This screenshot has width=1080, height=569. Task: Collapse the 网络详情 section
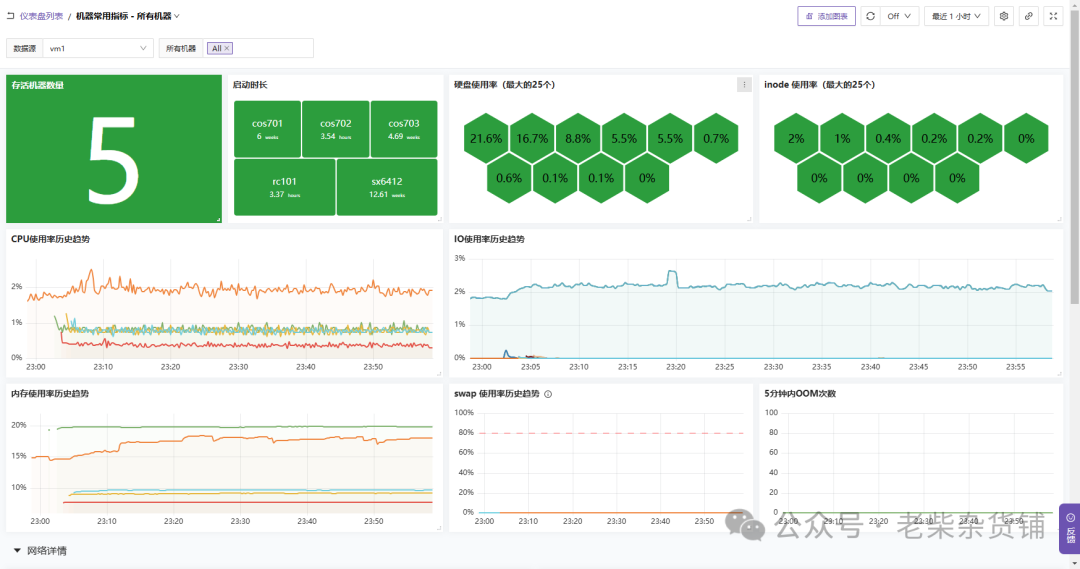pos(17,550)
